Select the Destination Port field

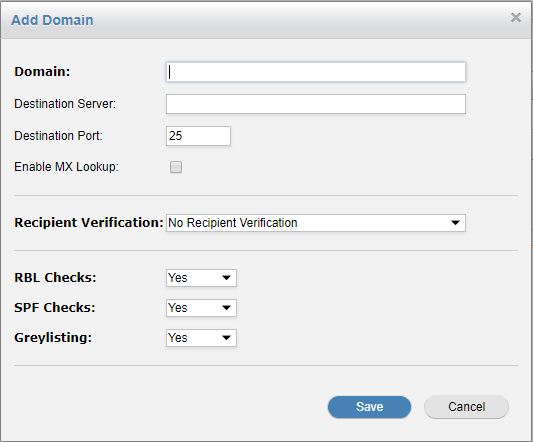(198, 136)
